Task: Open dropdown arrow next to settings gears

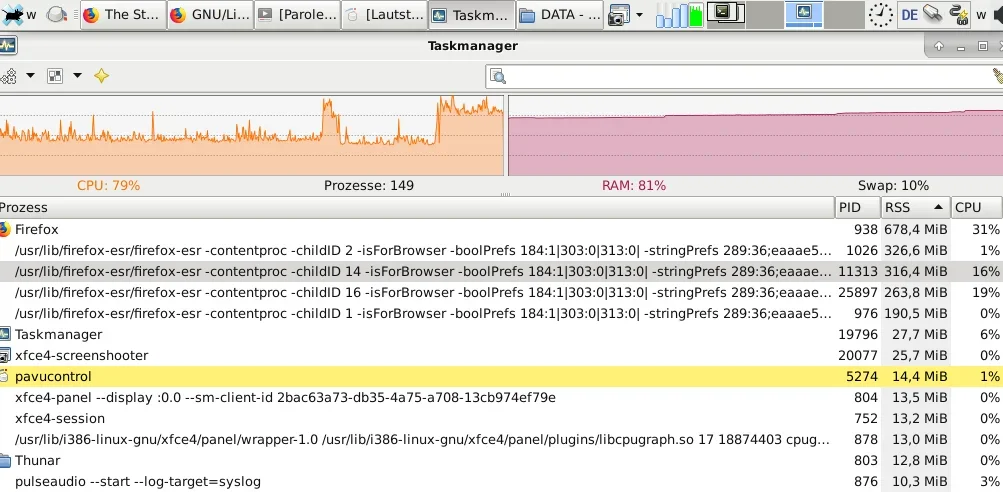Action: [30, 75]
